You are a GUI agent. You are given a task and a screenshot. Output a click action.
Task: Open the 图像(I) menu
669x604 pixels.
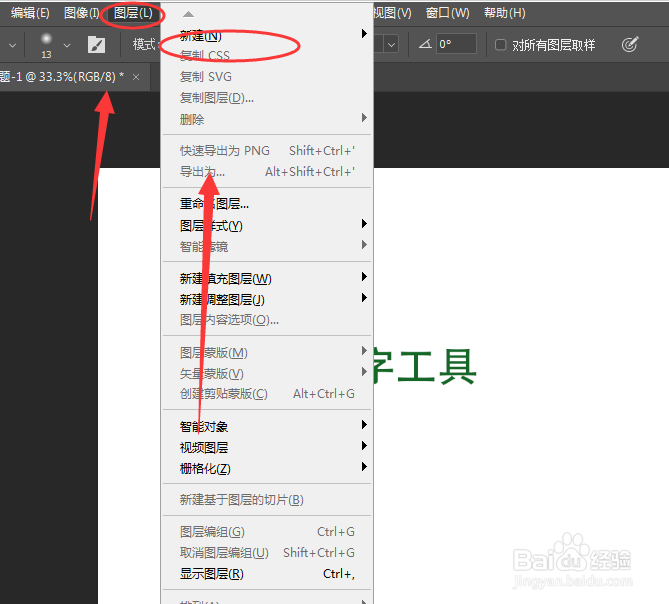pyautogui.click(x=81, y=13)
